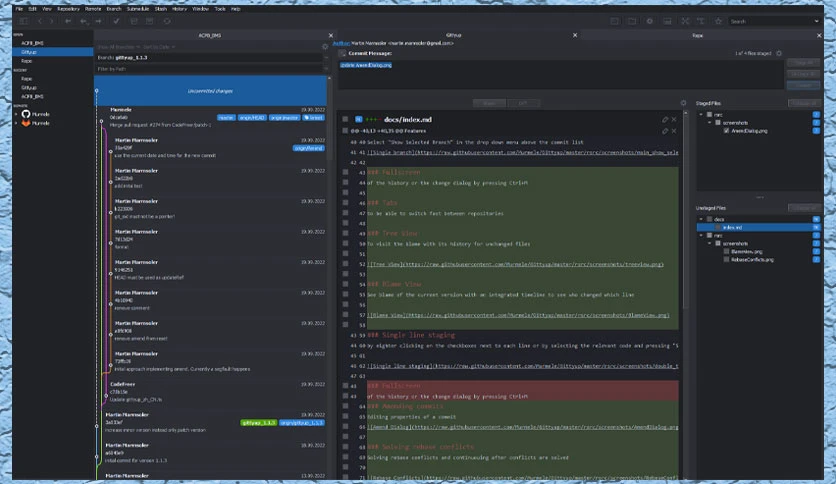Click the Filter by Path field

209,69
